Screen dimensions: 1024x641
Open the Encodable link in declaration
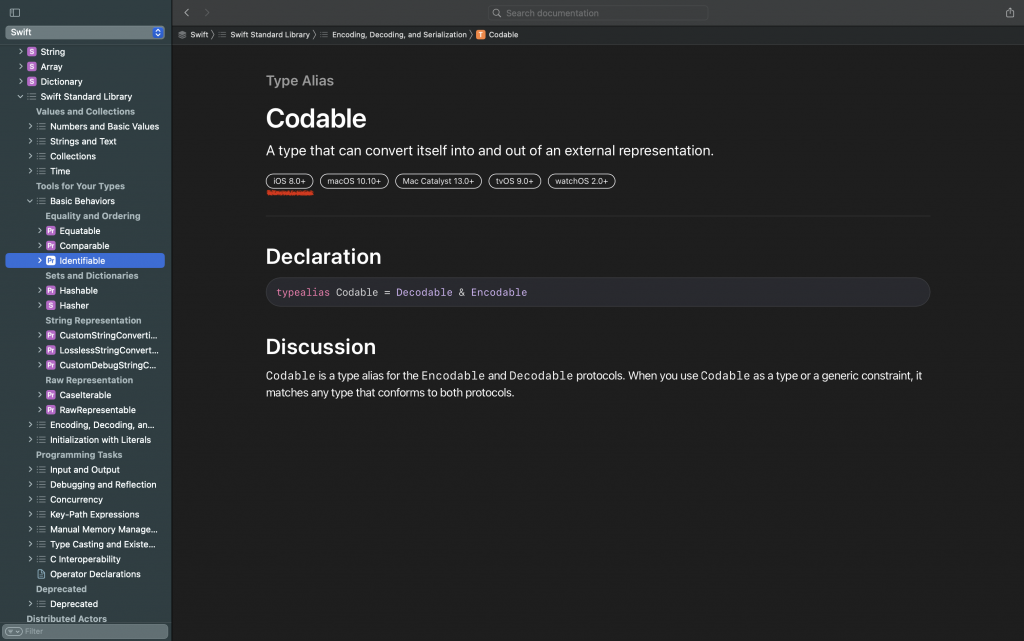click(x=498, y=292)
